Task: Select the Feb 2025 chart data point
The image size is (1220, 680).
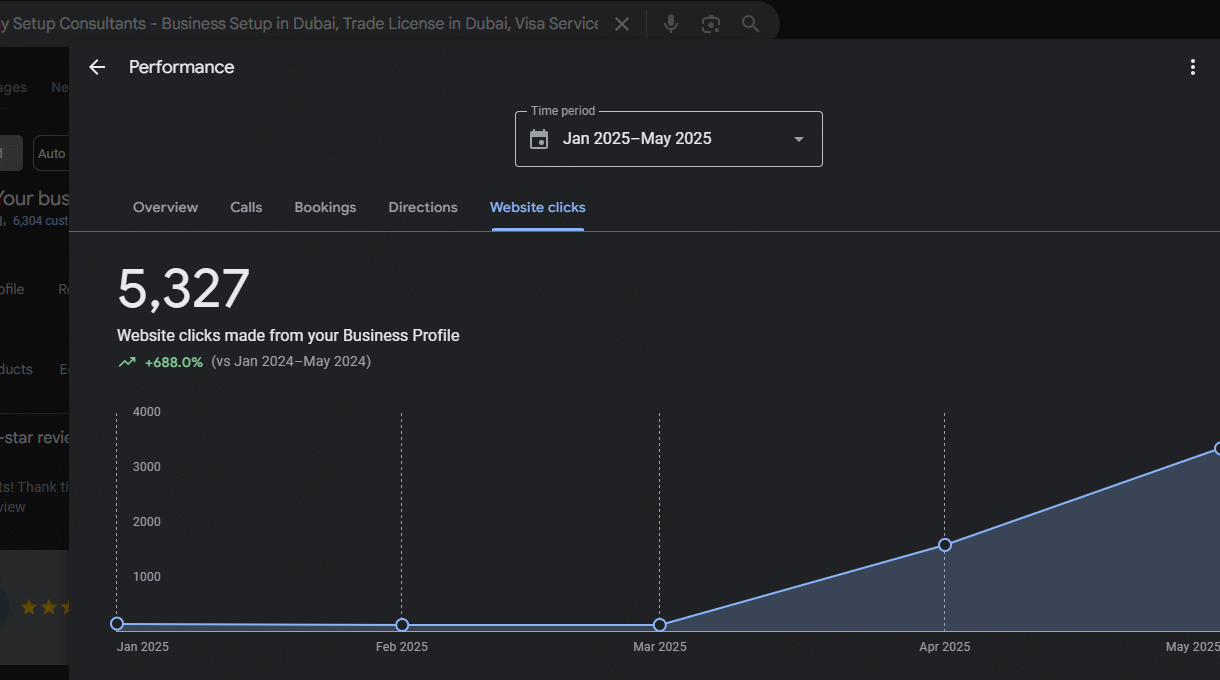Action: click(x=402, y=625)
